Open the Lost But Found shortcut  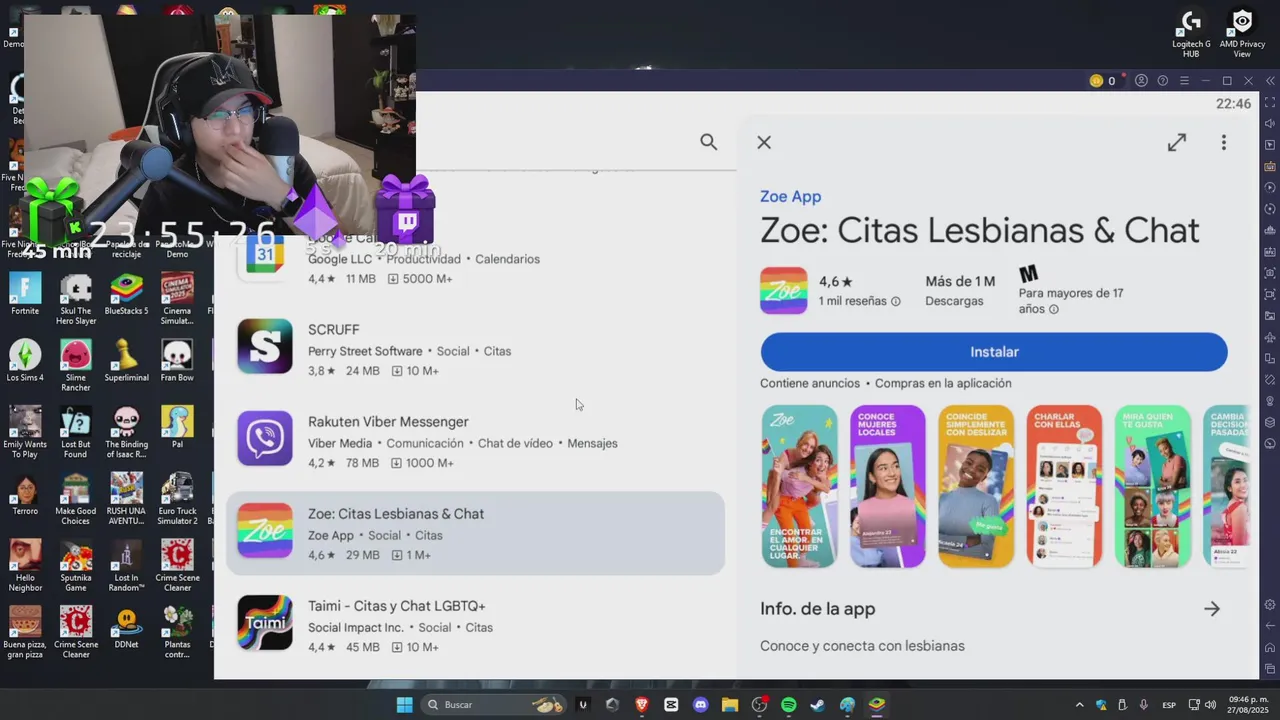click(x=76, y=432)
